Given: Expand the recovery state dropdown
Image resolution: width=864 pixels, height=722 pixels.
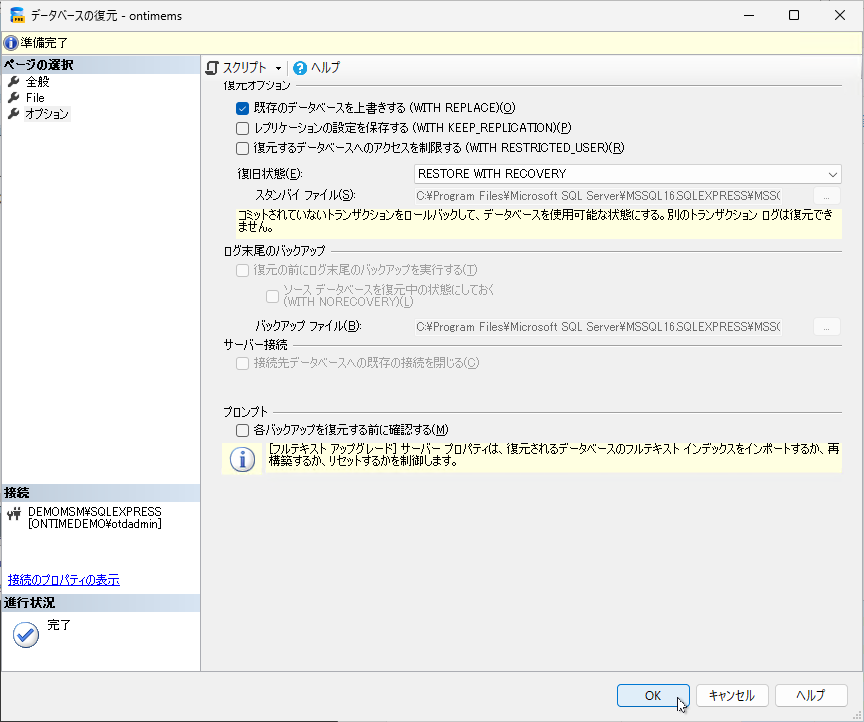Looking at the screenshot, I should 832,174.
